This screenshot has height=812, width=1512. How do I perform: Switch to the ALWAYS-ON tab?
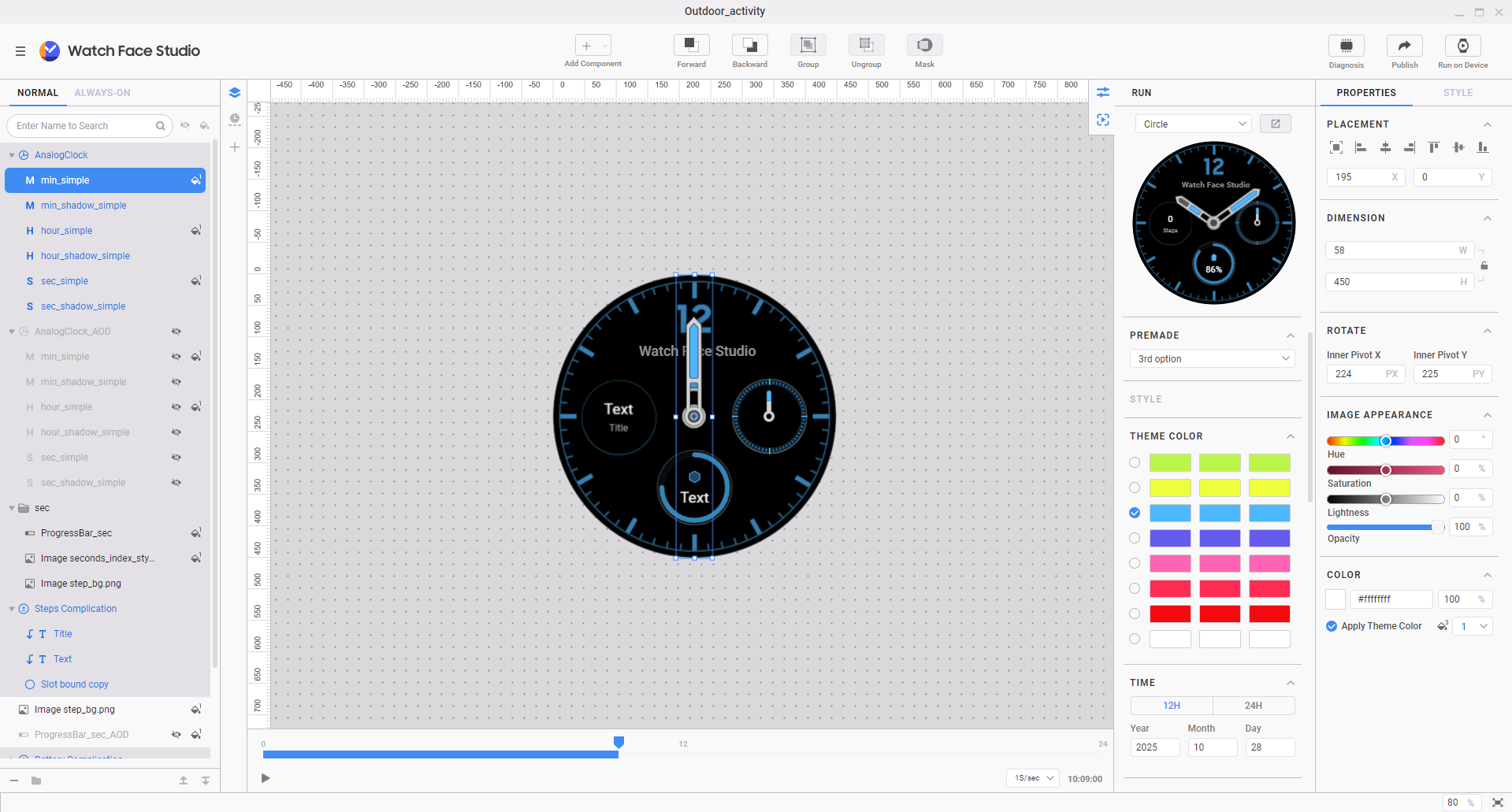coord(102,93)
